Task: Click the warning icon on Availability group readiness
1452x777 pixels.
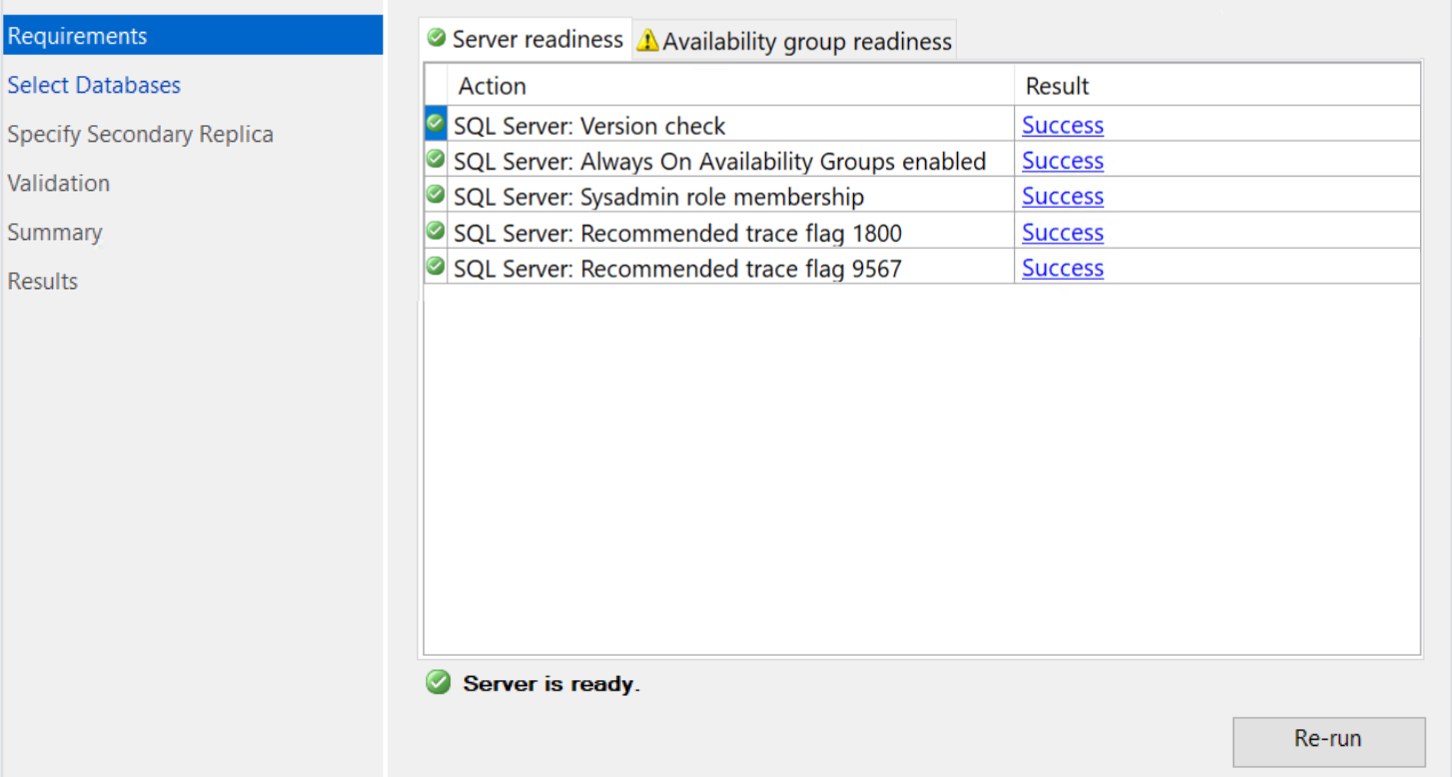Action: tap(648, 41)
